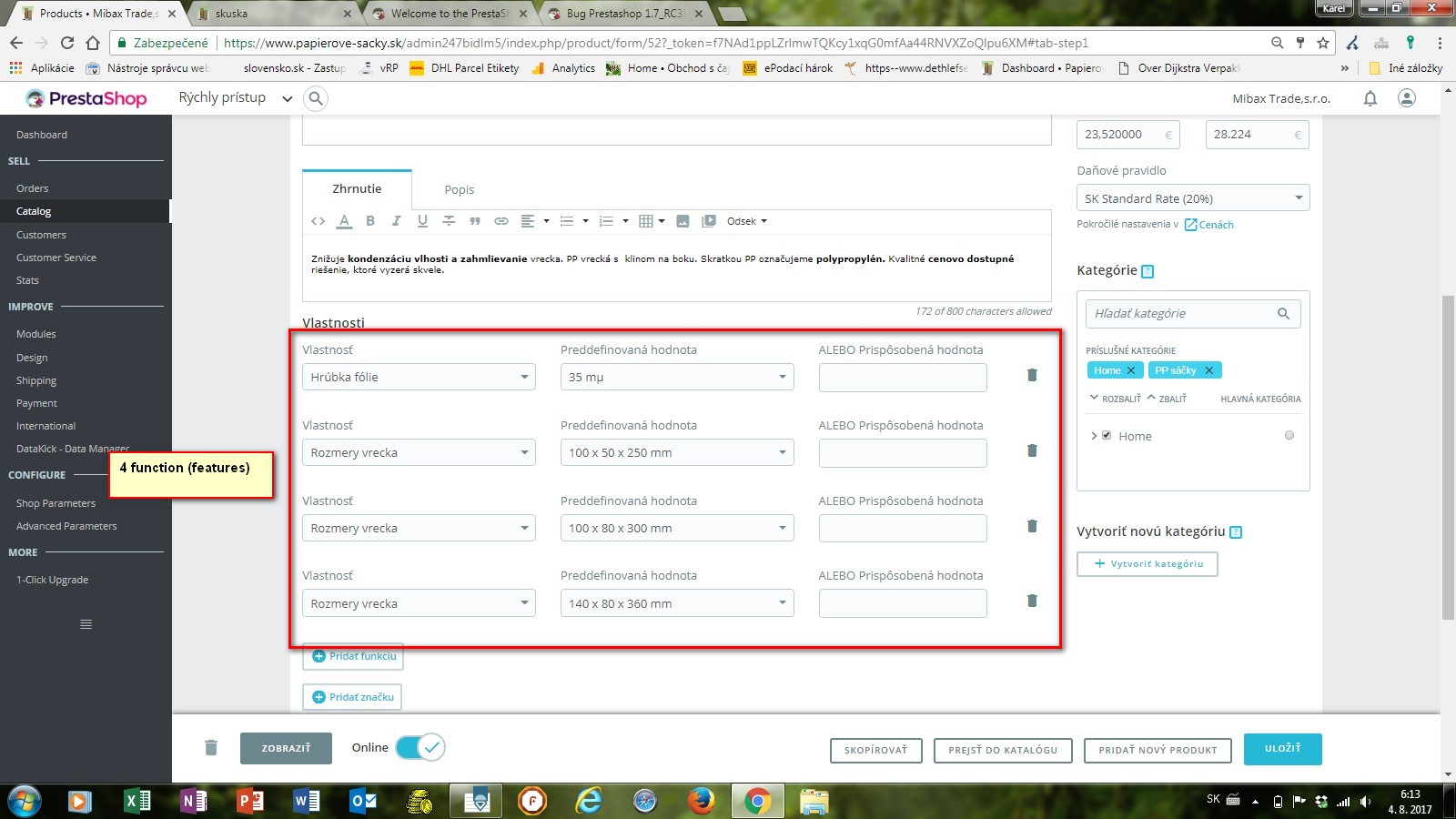Delete product with bottom trash icon

(211, 747)
